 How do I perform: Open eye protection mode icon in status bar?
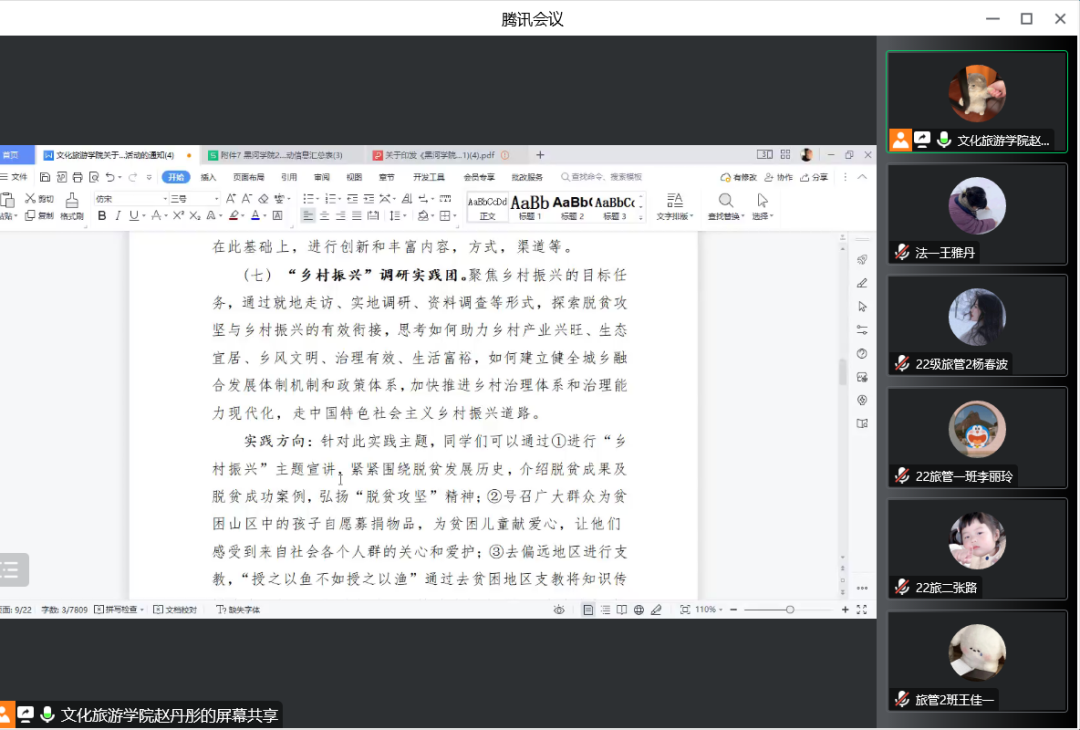[559, 609]
